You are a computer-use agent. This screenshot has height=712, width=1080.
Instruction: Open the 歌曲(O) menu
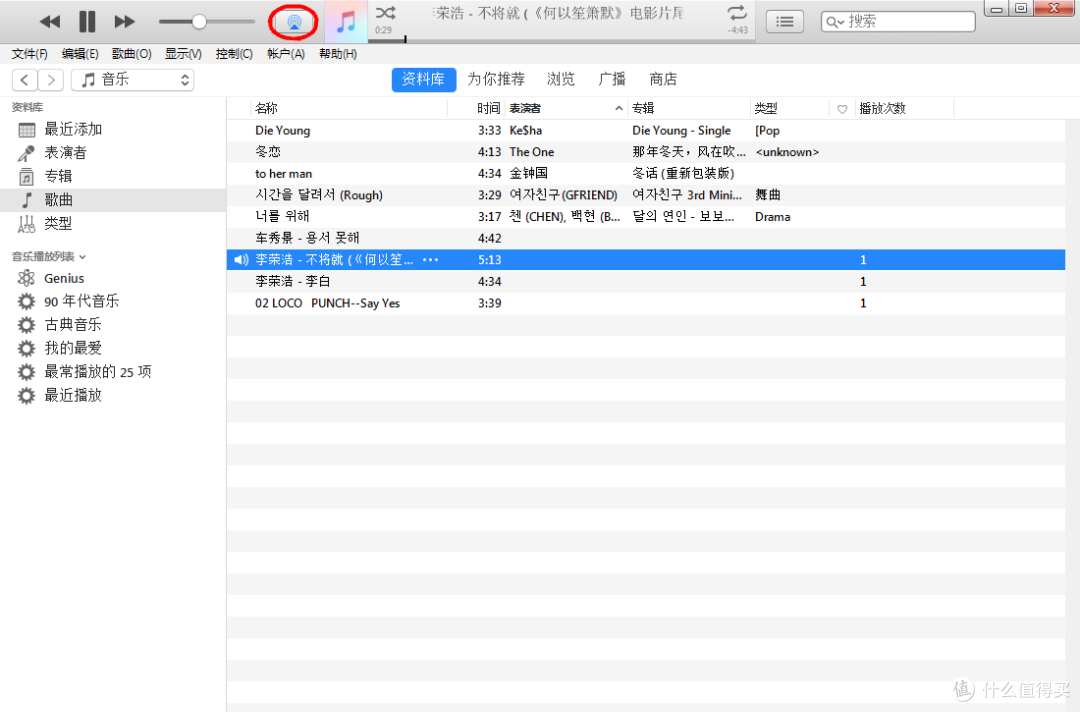click(x=132, y=54)
